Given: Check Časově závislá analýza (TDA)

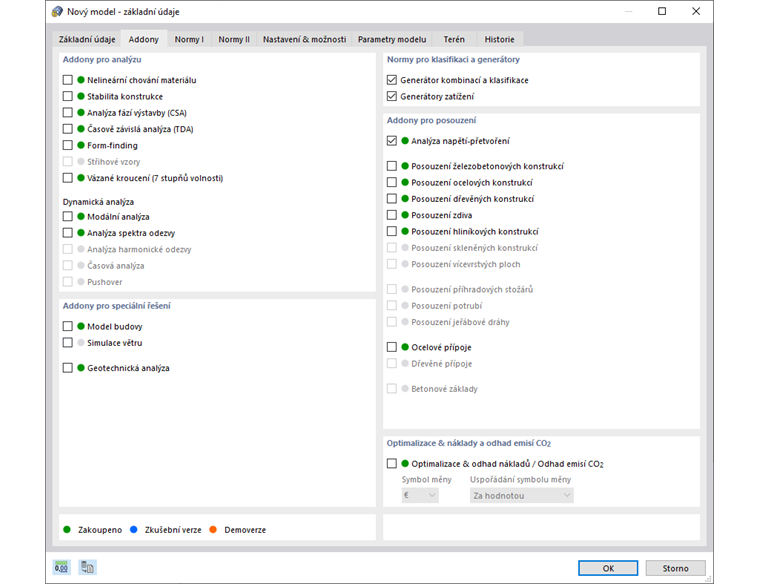Looking at the screenshot, I should pyautogui.click(x=67, y=128).
